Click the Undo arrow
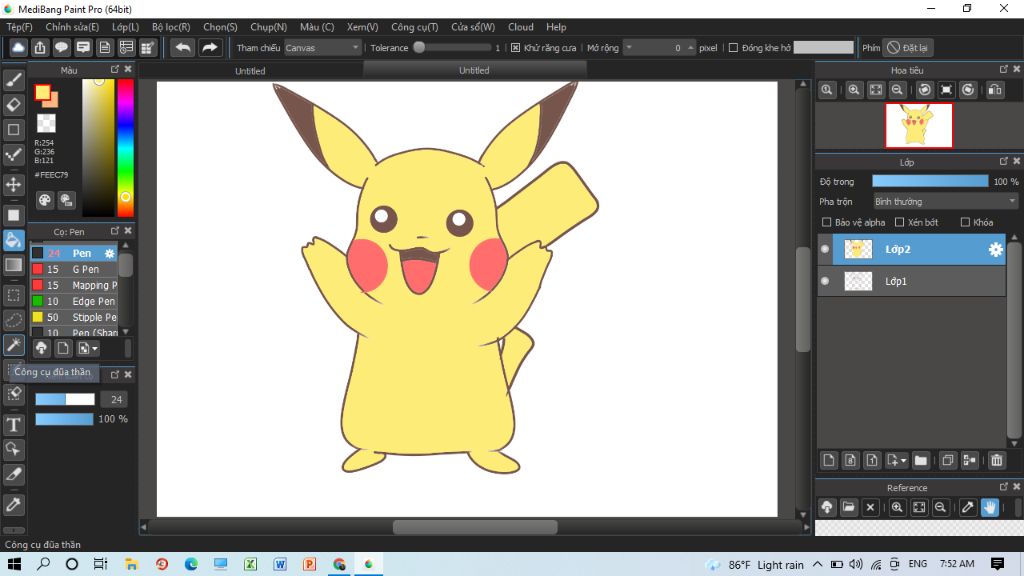 tap(183, 48)
